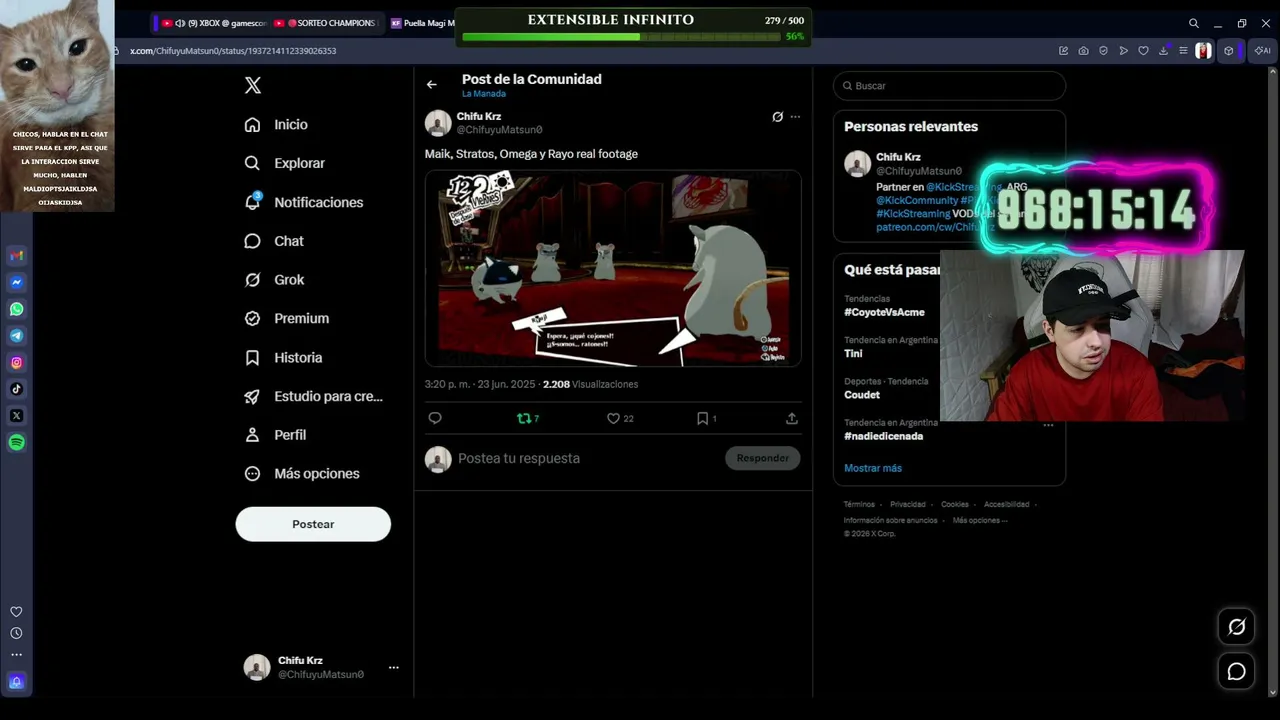
Task: Open the browser profile avatar
Action: coord(1204,51)
